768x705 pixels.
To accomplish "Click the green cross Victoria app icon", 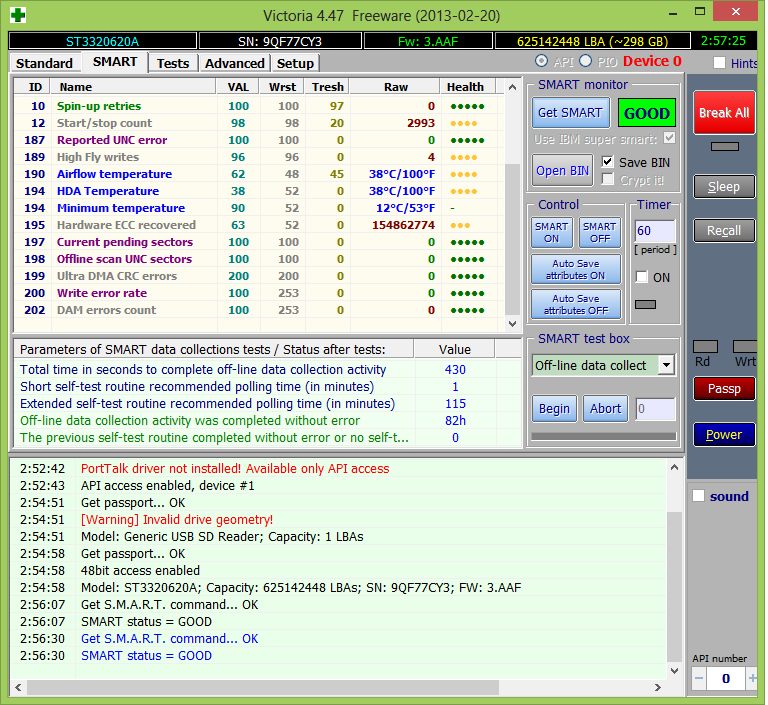I will [18, 15].
